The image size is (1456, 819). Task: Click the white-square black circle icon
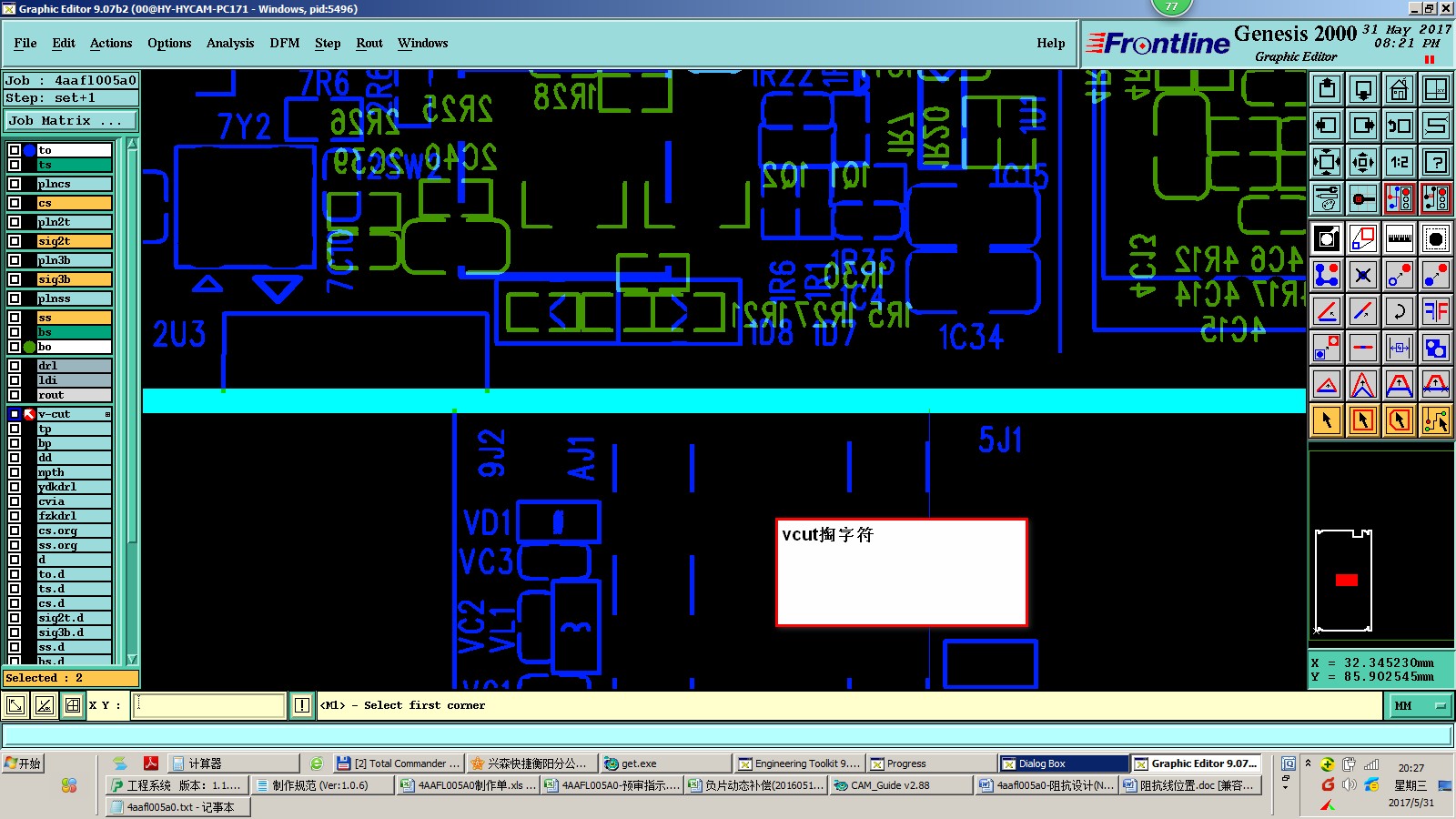(x=1327, y=239)
